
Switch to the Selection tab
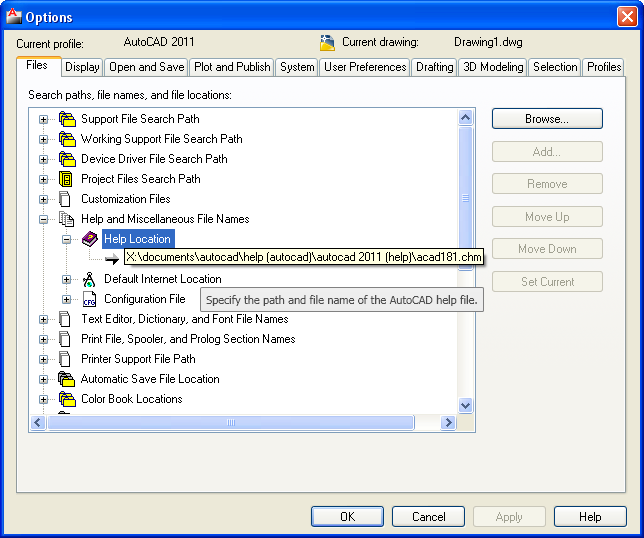555,67
